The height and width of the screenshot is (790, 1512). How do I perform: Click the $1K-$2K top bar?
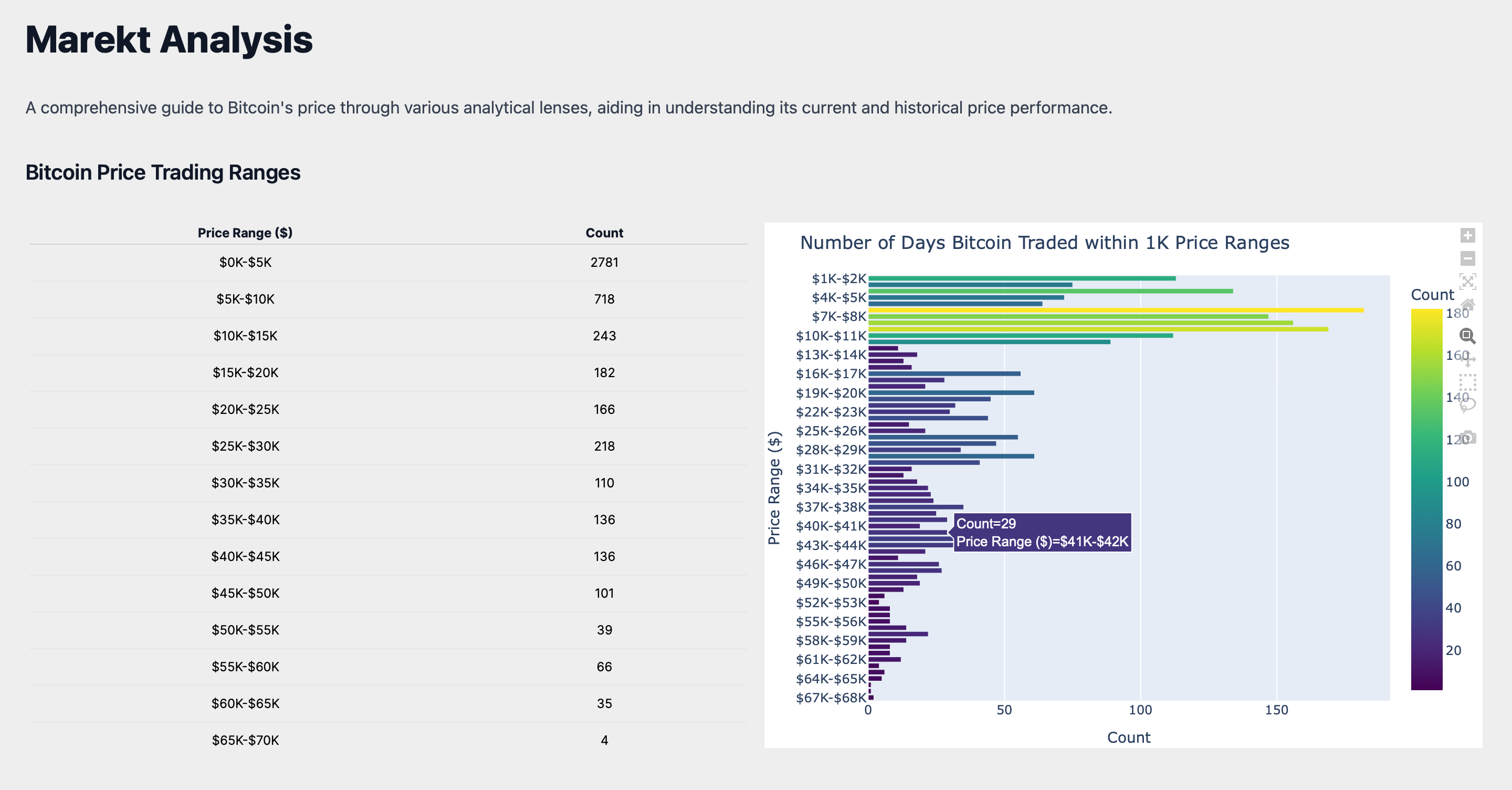[1021, 278]
